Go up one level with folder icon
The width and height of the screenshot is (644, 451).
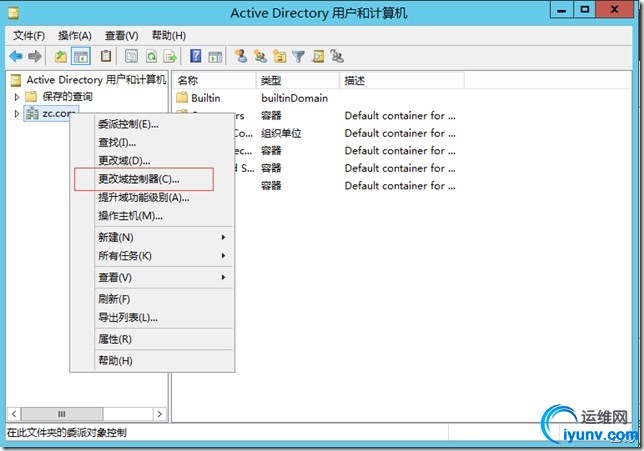click(61, 56)
